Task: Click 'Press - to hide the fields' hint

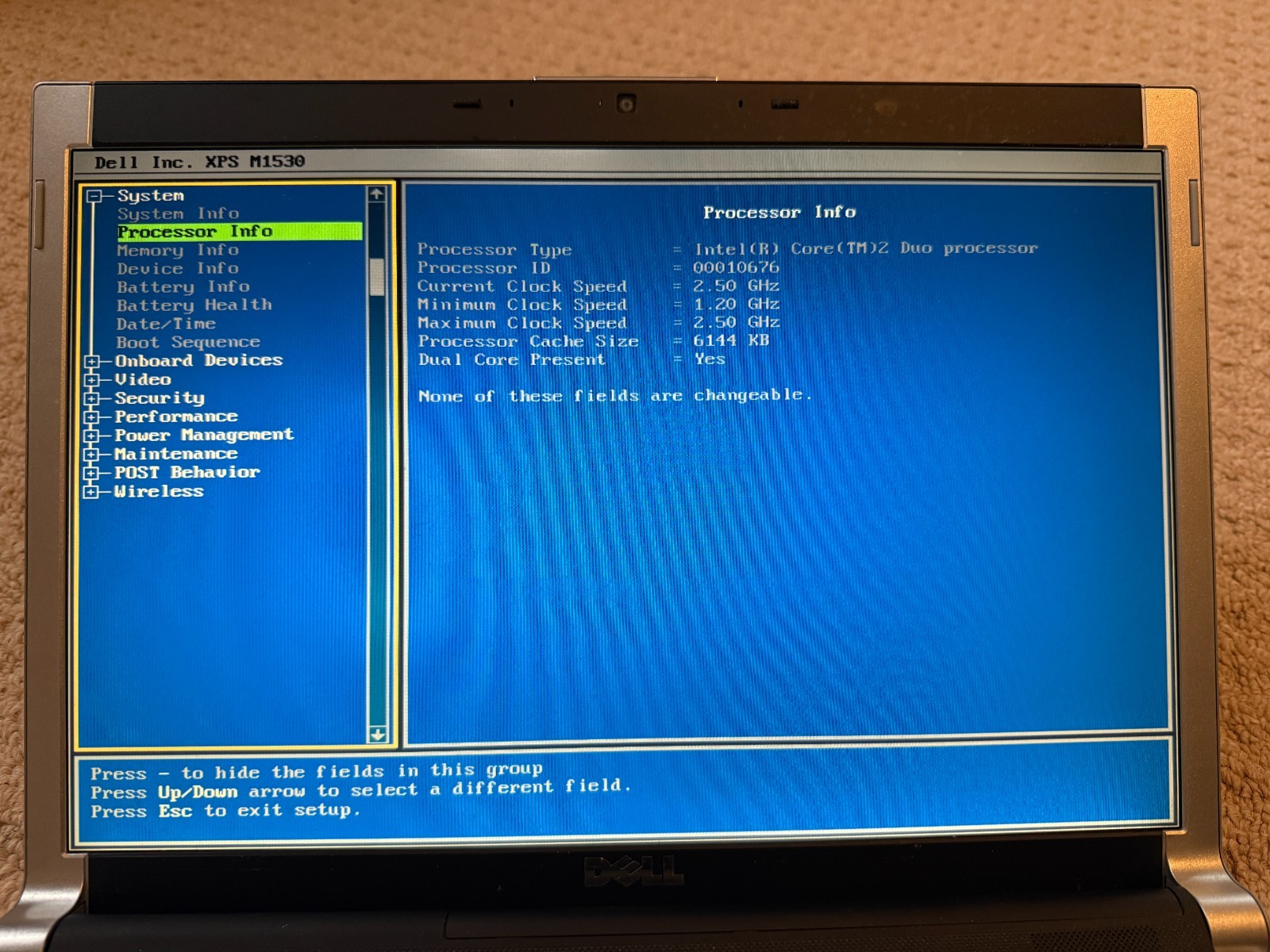Action: coord(317,771)
